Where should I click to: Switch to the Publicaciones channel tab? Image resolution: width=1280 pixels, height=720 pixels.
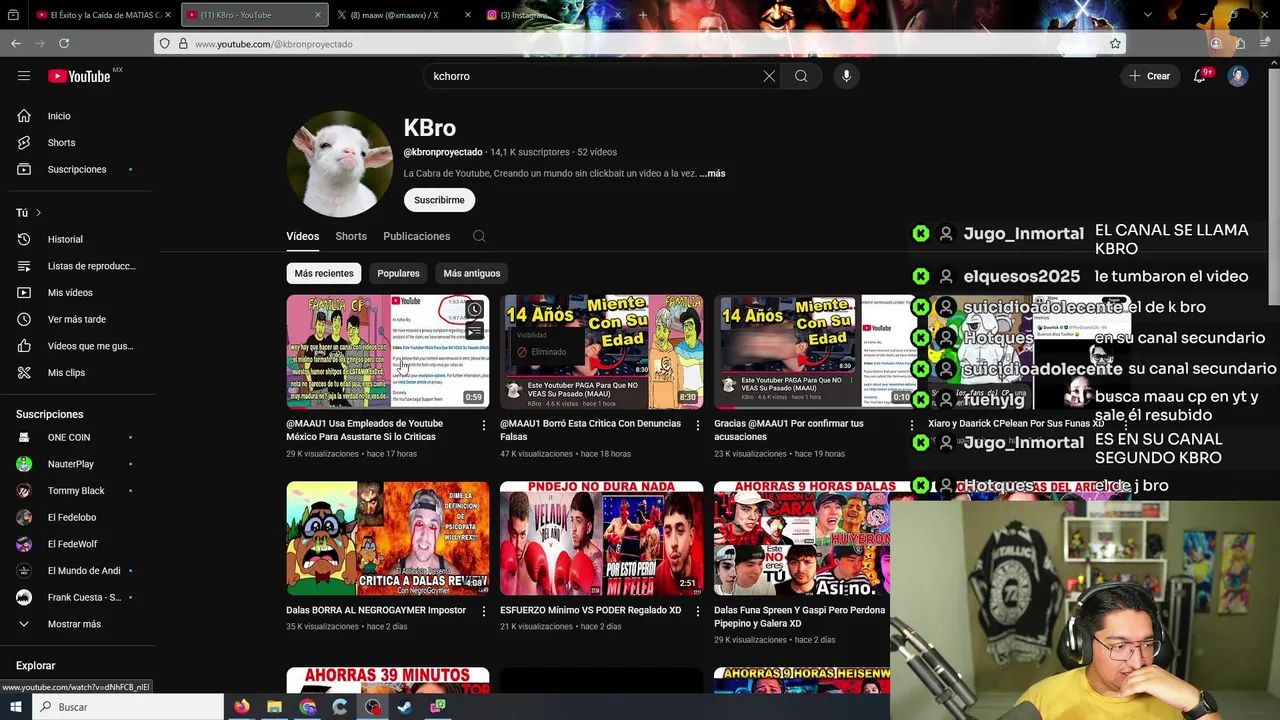416,236
